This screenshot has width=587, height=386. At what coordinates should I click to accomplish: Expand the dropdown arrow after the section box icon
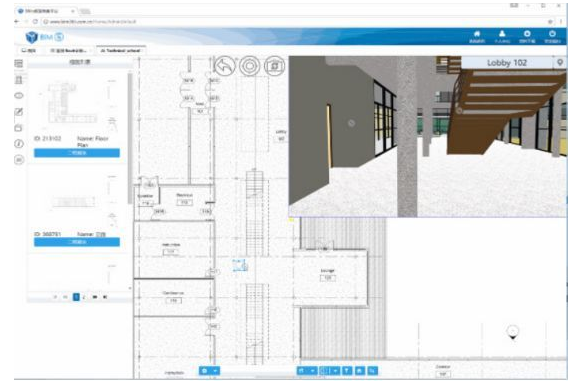pyautogui.click(x=336, y=371)
